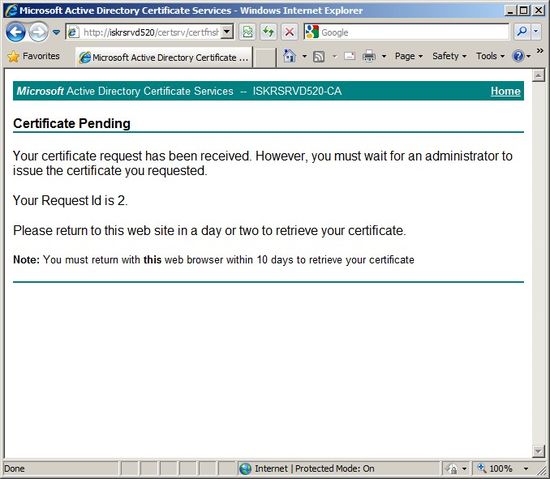The image size is (550, 479).
Task: Open the Page menu
Action: [x=409, y=56]
